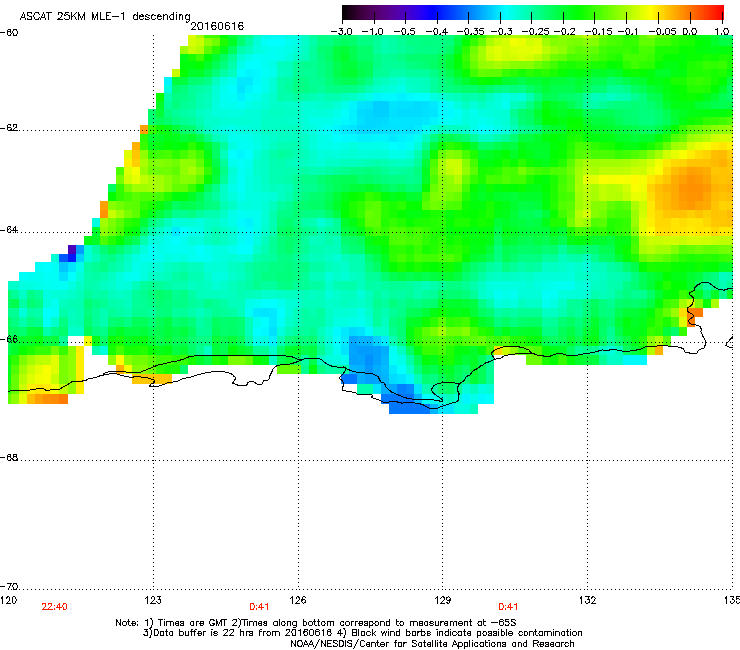Click the latitude label -64
This screenshot has height=650, width=740.
(x=9, y=230)
